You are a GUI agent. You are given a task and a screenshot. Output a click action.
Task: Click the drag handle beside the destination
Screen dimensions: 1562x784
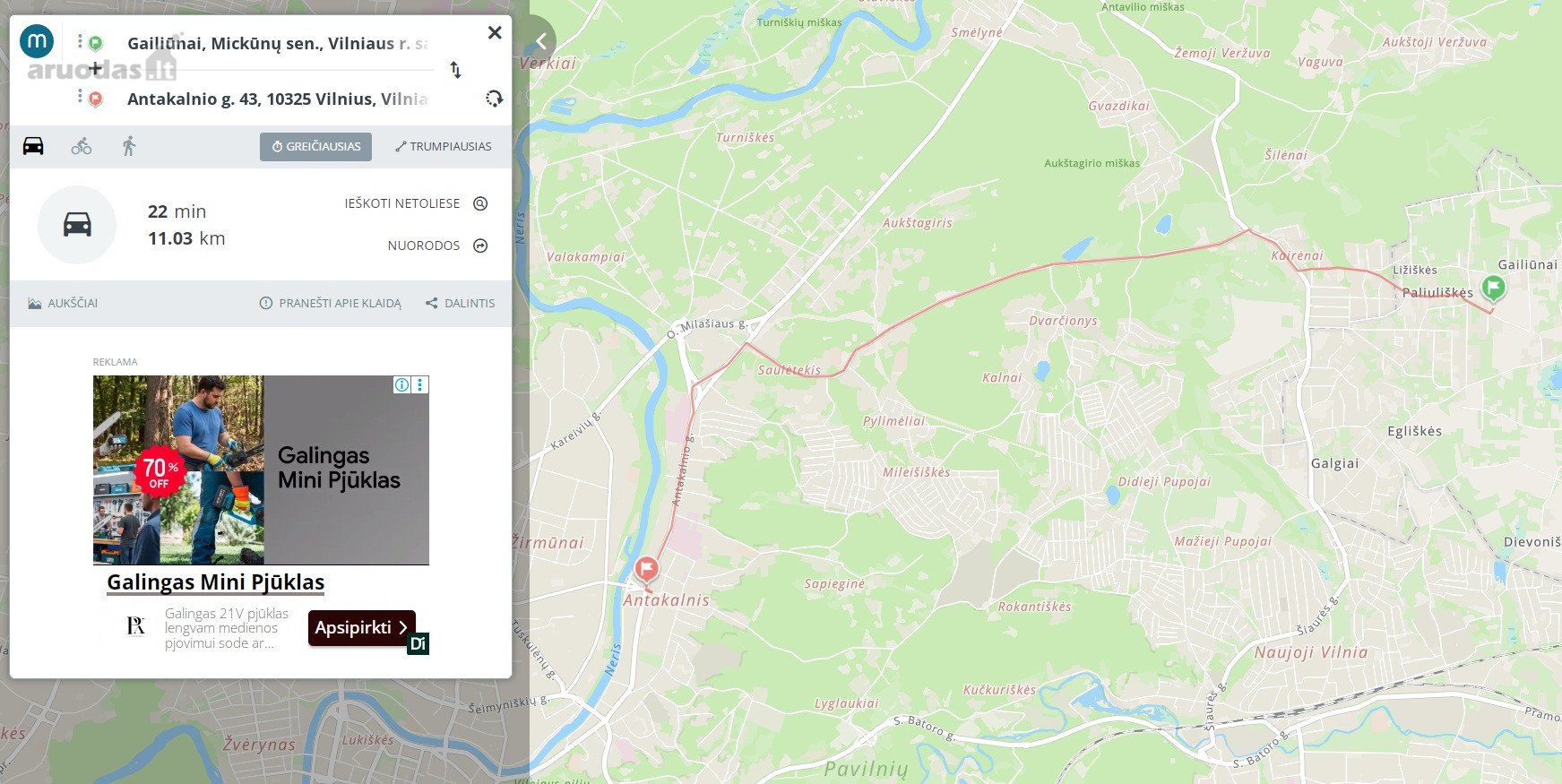[x=80, y=97]
